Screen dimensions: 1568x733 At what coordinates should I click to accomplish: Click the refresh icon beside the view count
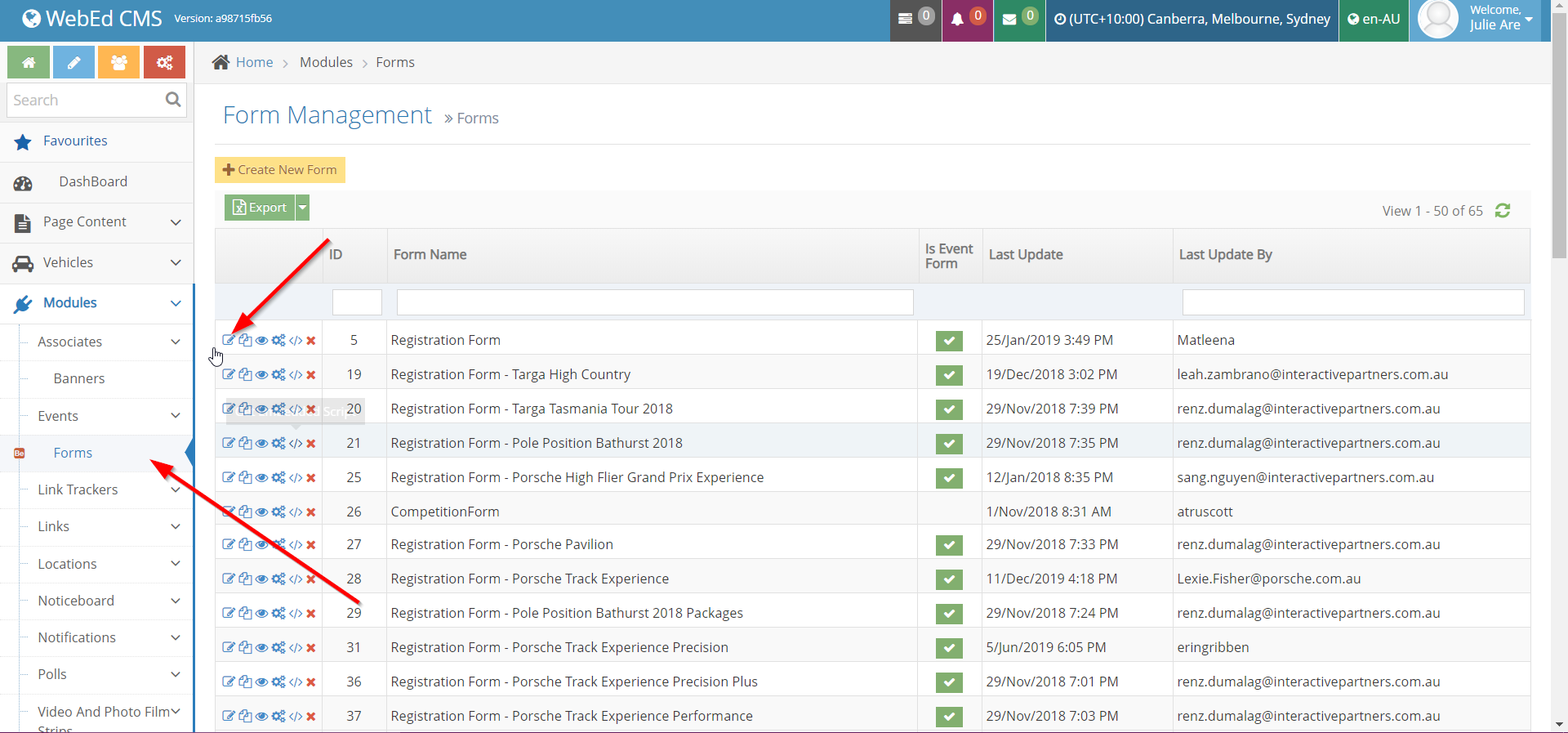coord(1502,211)
